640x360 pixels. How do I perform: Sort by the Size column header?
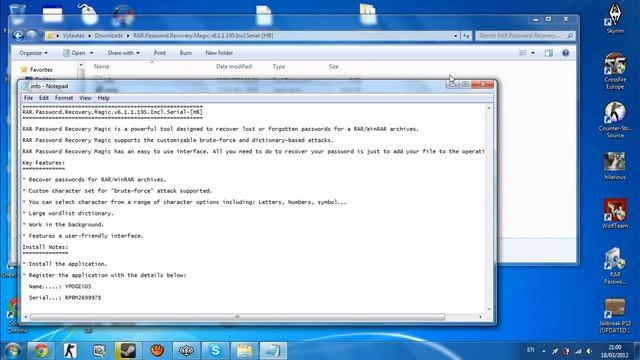click(333, 67)
